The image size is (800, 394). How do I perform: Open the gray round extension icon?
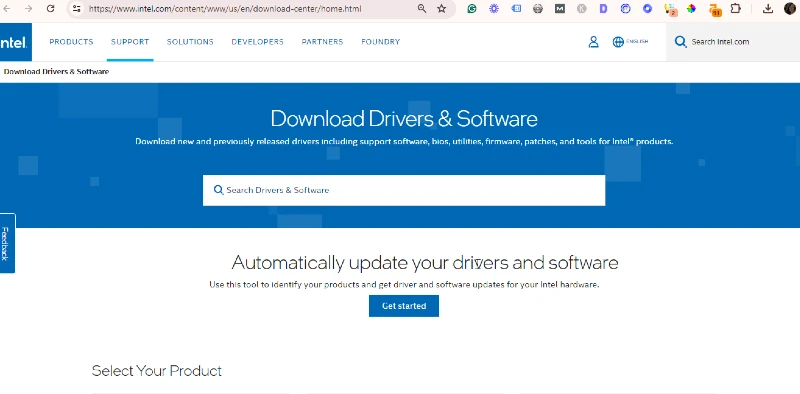538,9
